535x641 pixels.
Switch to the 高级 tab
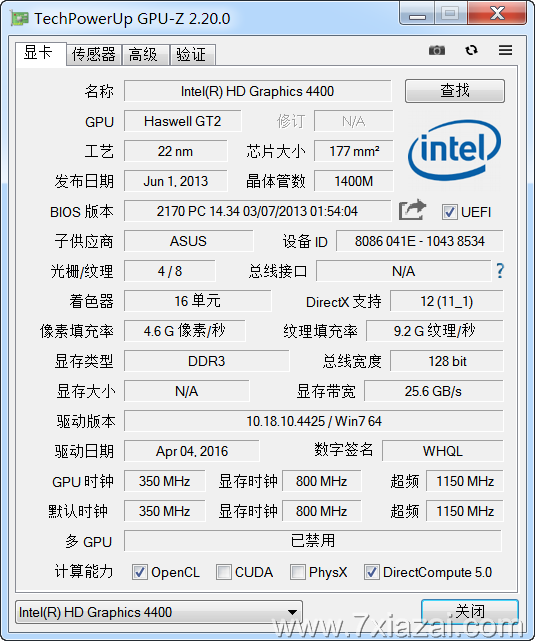146,54
